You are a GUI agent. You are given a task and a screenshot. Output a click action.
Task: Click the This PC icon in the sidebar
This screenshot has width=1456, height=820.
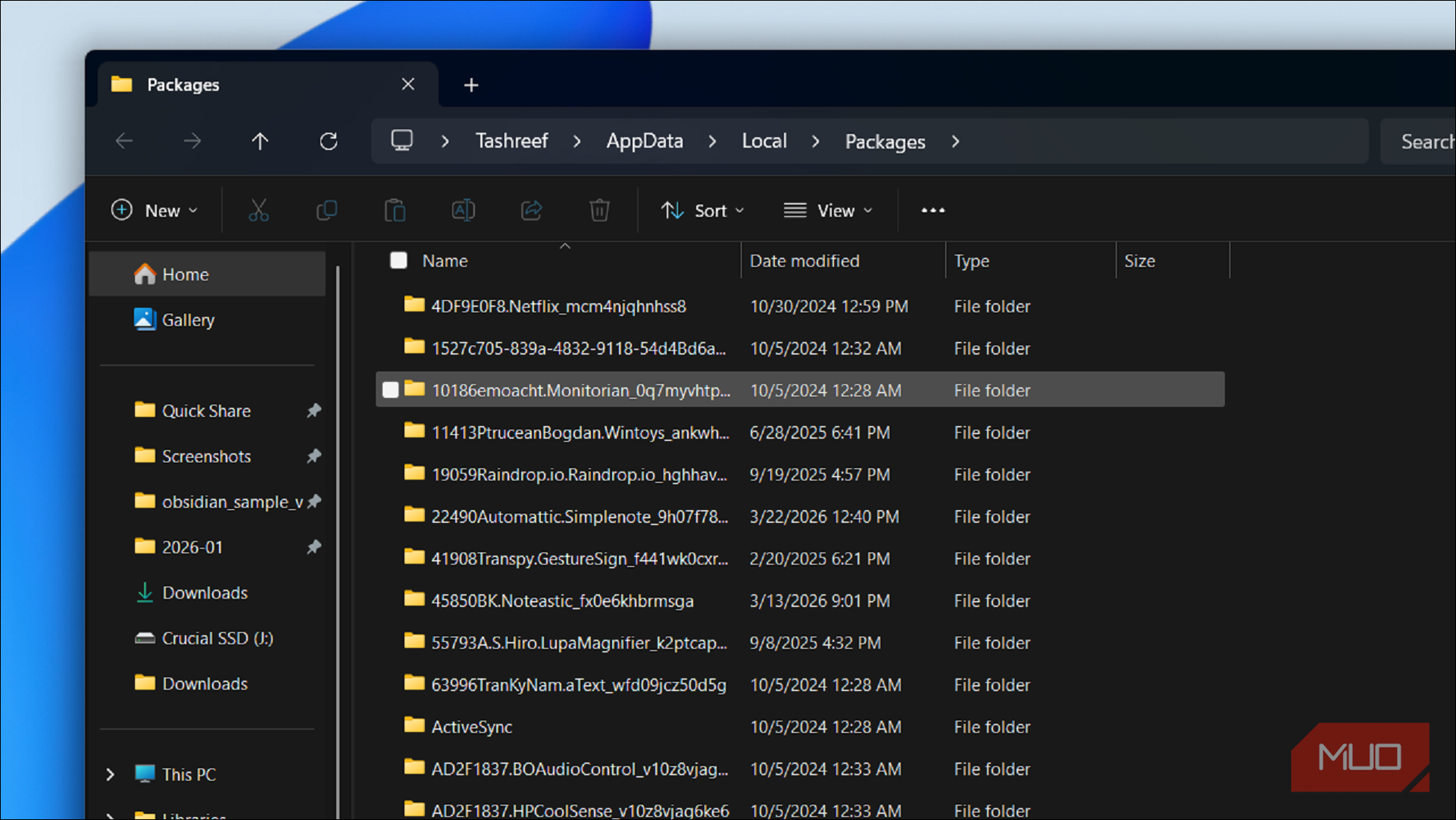(x=145, y=774)
